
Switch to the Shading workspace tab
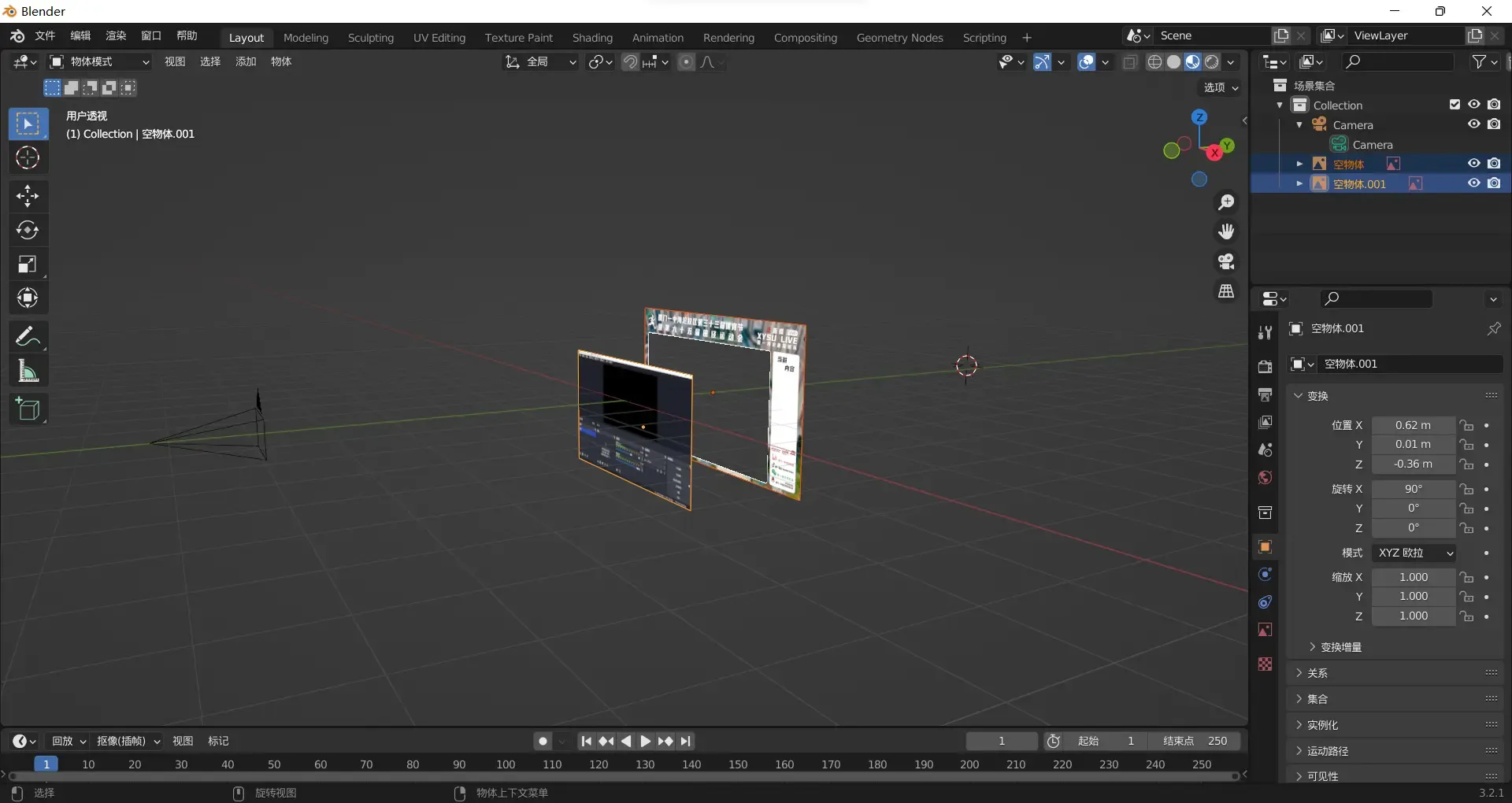coord(592,38)
